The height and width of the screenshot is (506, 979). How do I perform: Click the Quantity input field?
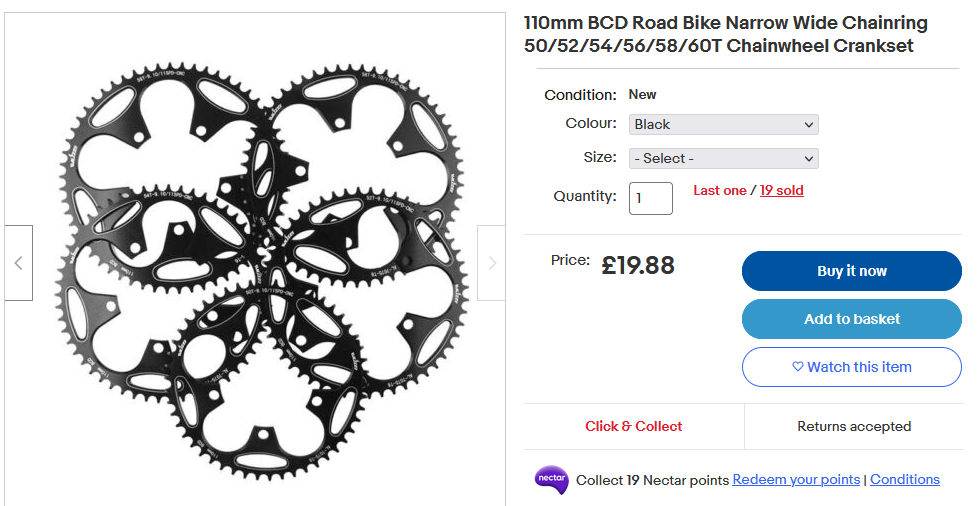tap(650, 198)
